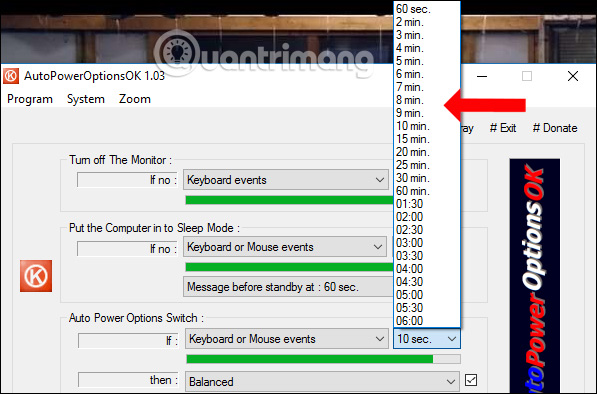Click the Turn off The Monitor progress bar
Screen dimensions: 597x394
click(x=289, y=200)
